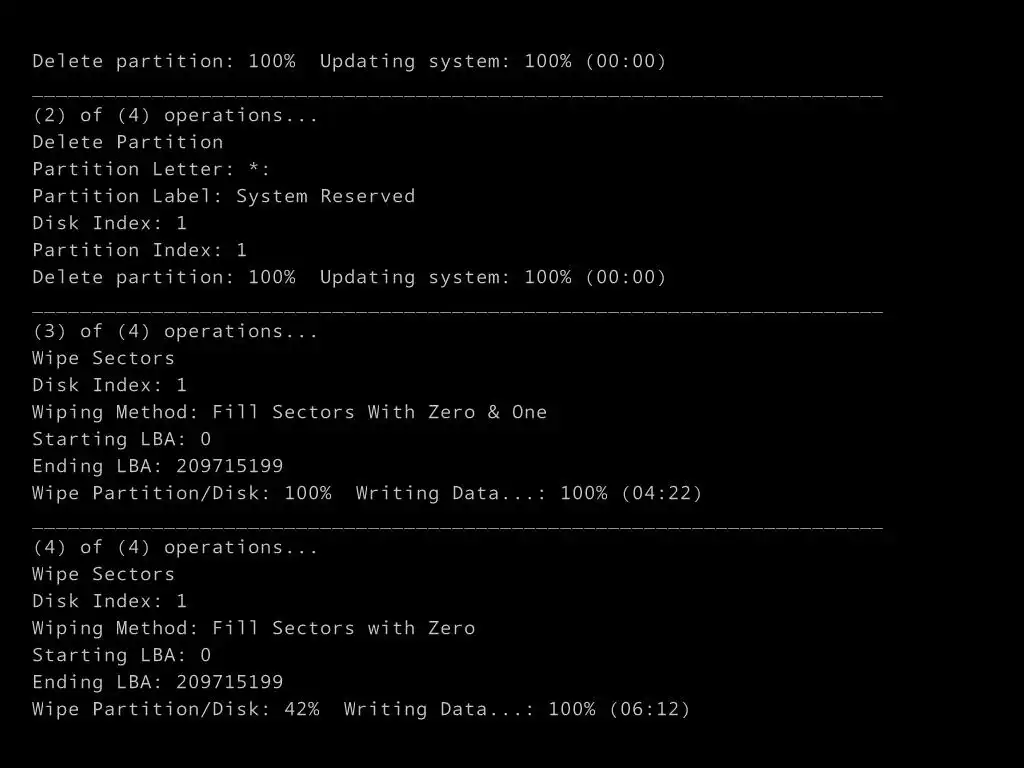Select the "Partition Label: System Reserved" text
Viewport: 1024px width, 768px height.
pyautogui.click(x=223, y=196)
